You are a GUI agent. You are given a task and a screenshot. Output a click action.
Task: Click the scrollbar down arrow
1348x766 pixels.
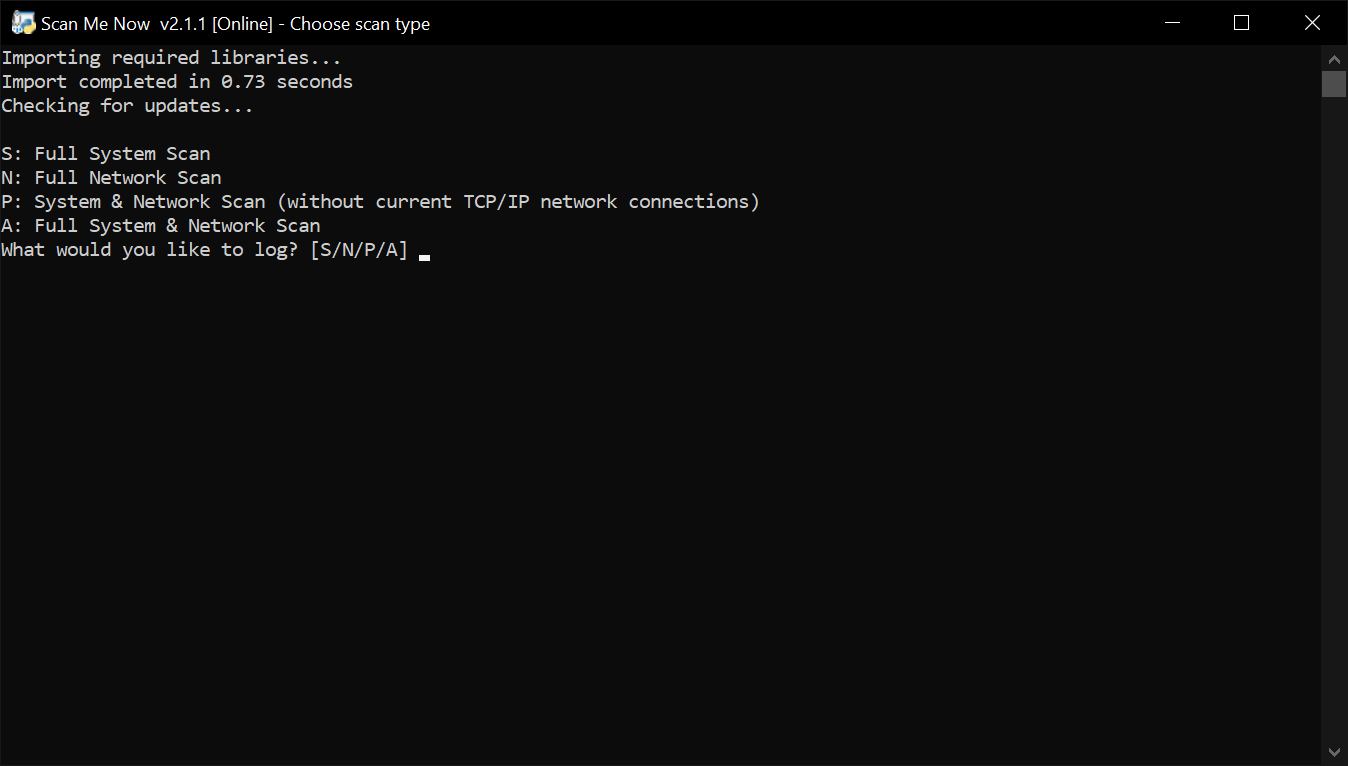tap(1334, 752)
